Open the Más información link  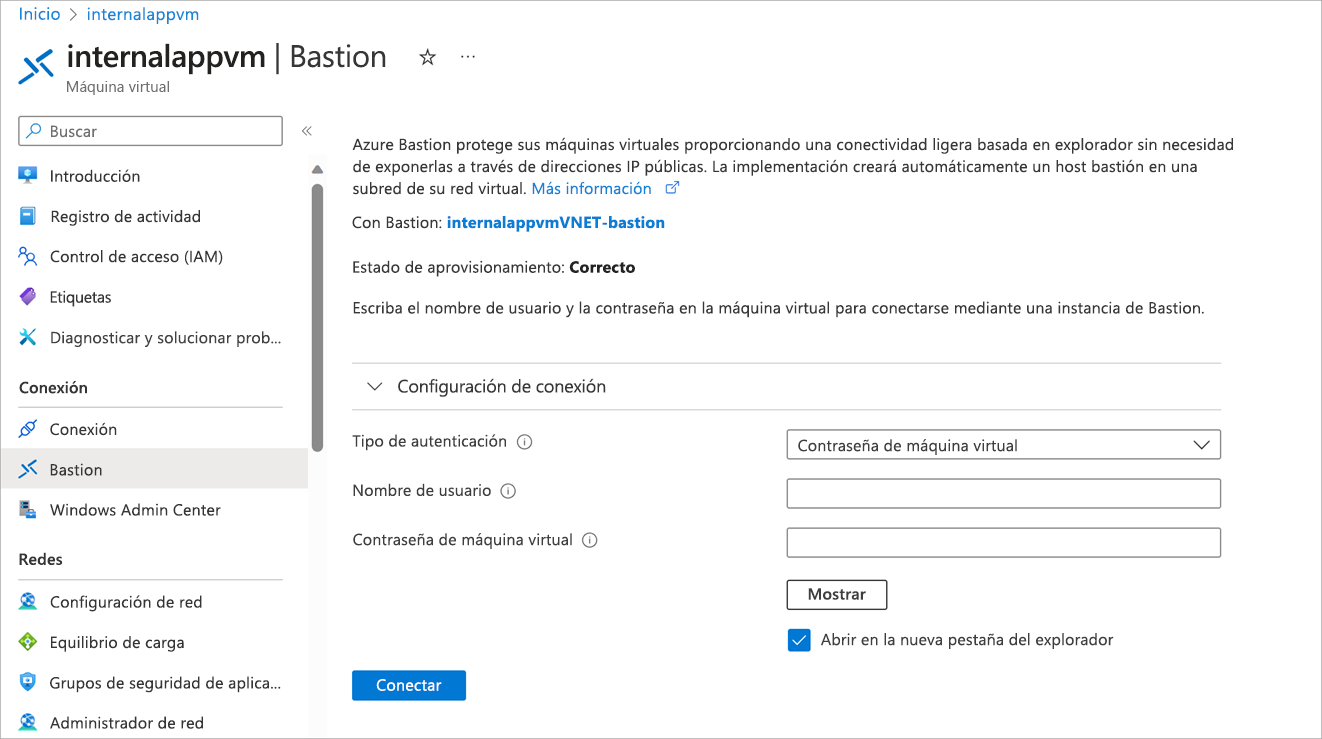591,188
